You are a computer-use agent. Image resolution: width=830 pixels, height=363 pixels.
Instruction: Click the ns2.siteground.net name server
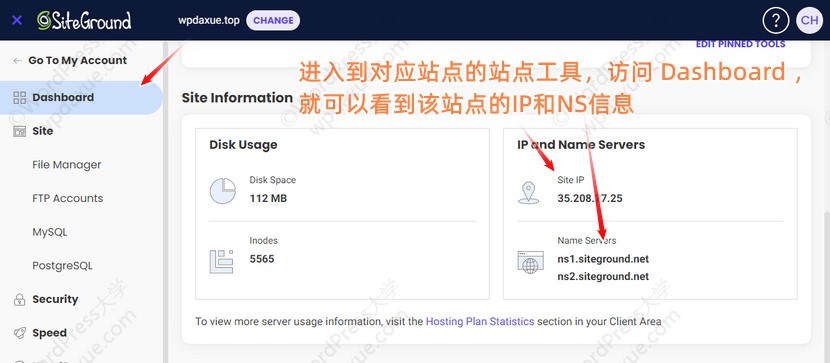click(x=603, y=276)
